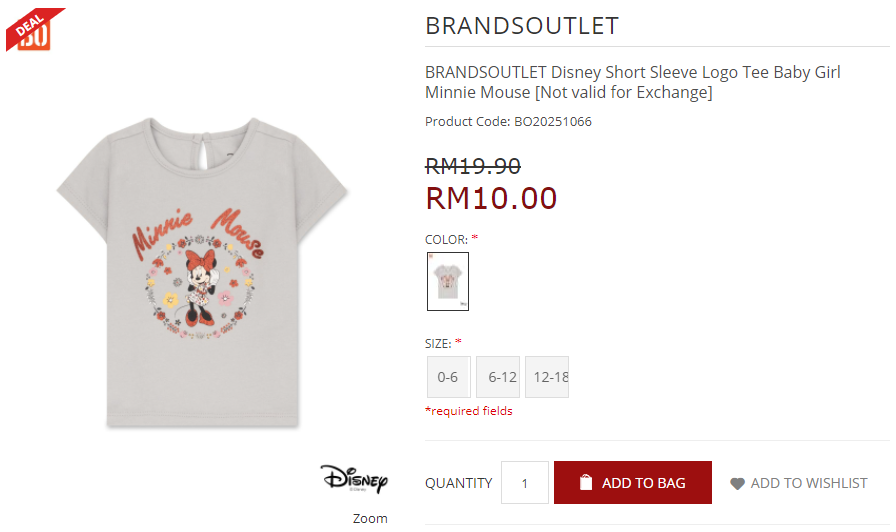896x532 pixels.
Task: Click the shopping bag icon
Action: click(586, 483)
